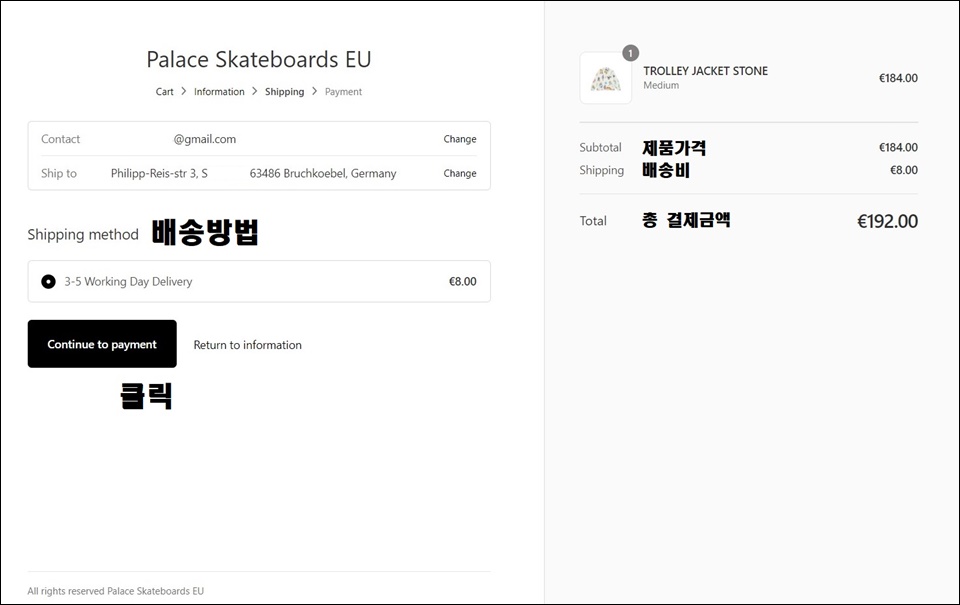Click the chevron after Cart breadcrumb
This screenshot has height=605, width=960.
pos(184,91)
